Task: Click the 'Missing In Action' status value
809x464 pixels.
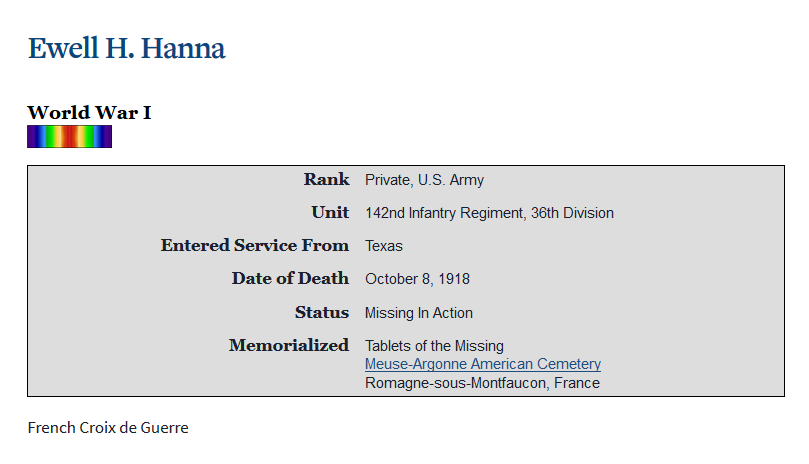Action: click(419, 313)
